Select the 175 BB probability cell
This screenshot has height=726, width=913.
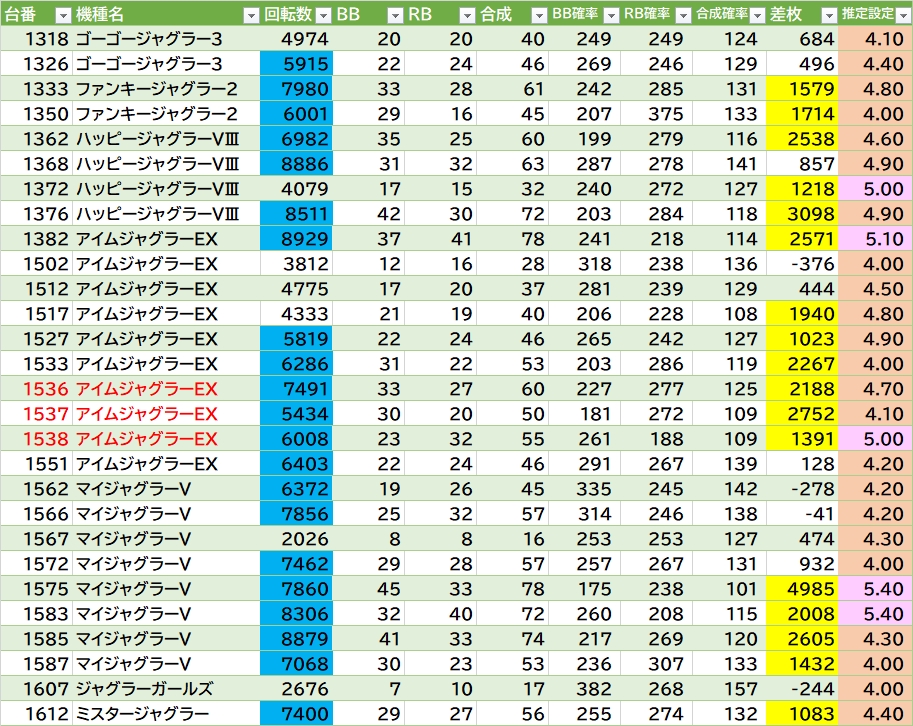584,590
